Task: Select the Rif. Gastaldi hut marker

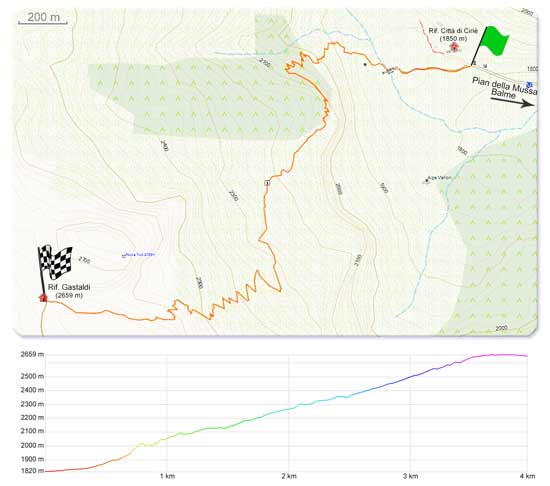Action: 43,298
